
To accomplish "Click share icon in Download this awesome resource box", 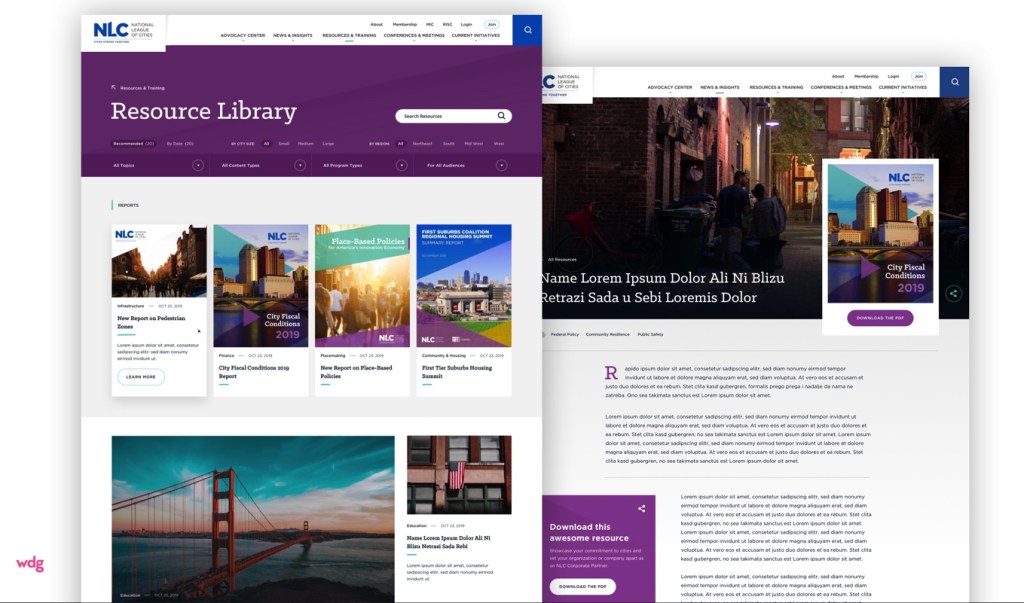I will click(x=642, y=509).
